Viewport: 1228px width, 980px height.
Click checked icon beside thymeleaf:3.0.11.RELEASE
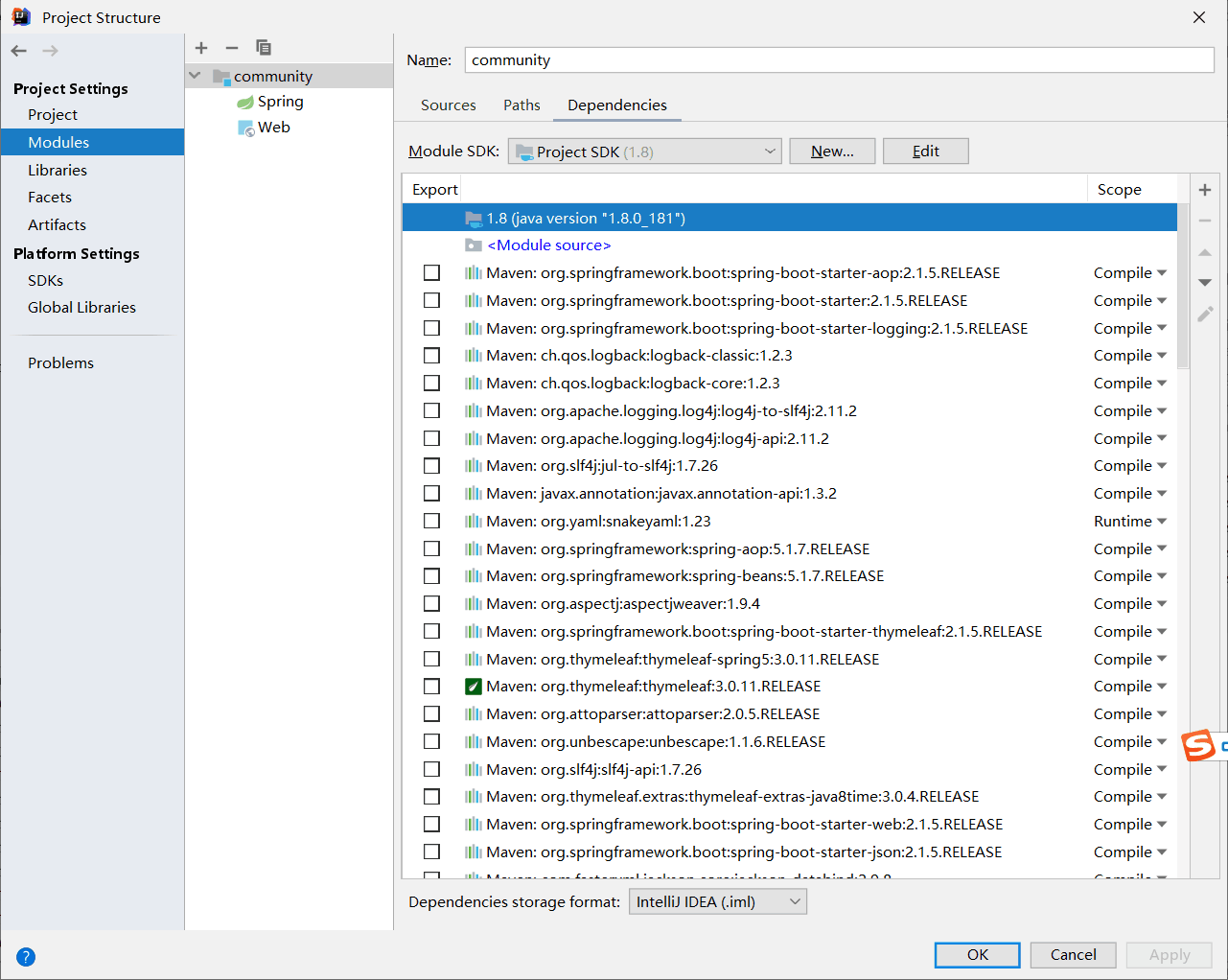(x=474, y=687)
